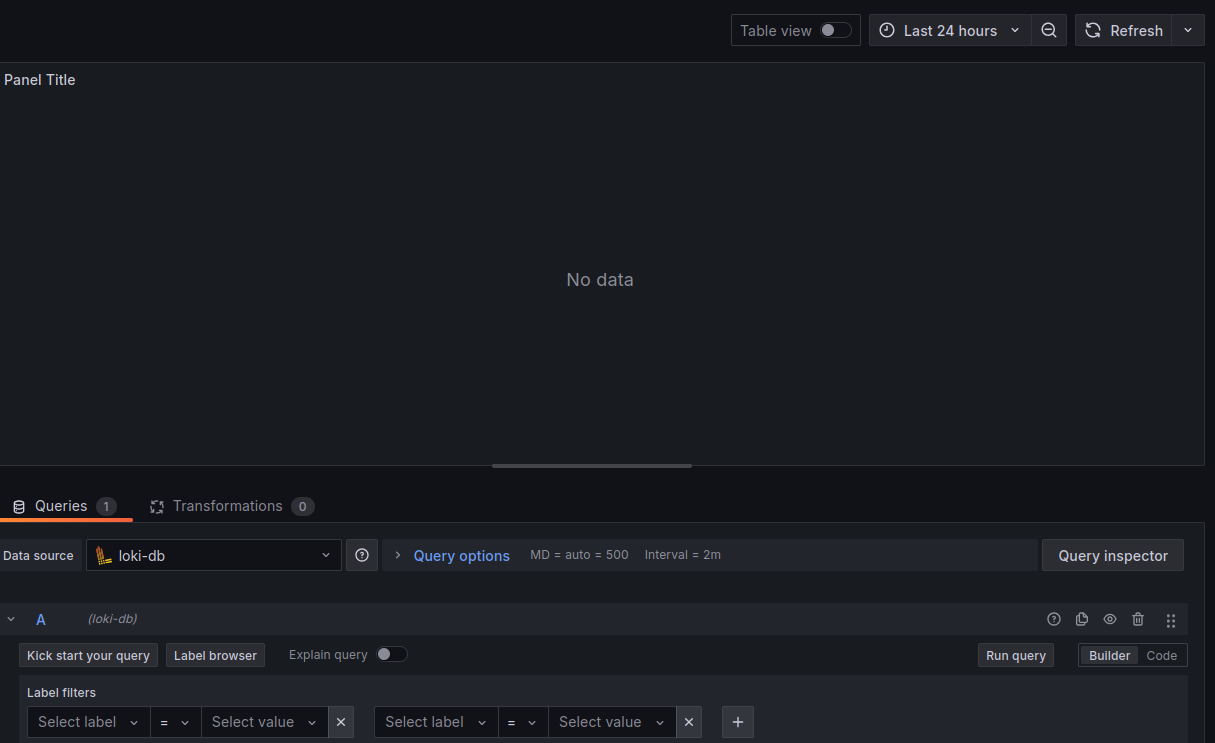The image size is (1215, 743).
Task: Open the query help icon for query A
Action: [1053, 619]
